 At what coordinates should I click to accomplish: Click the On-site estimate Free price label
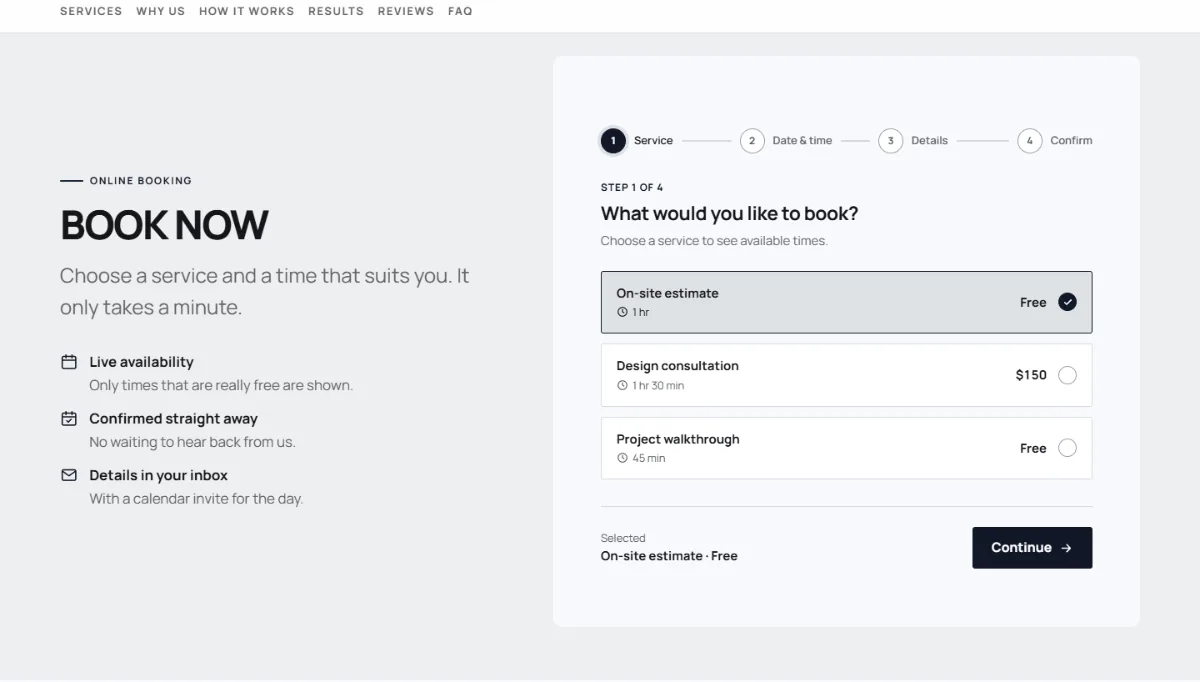tap(1033, 302)
